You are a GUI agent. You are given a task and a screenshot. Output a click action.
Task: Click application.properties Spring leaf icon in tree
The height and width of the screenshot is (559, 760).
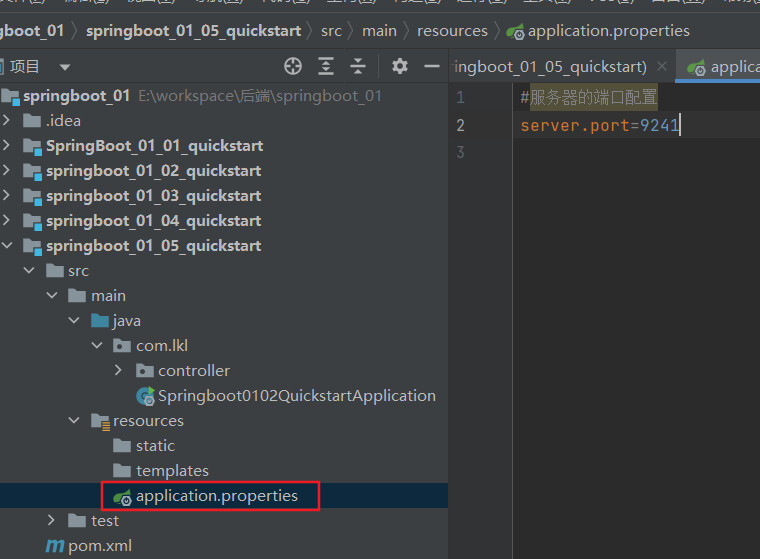click(122, 497)
